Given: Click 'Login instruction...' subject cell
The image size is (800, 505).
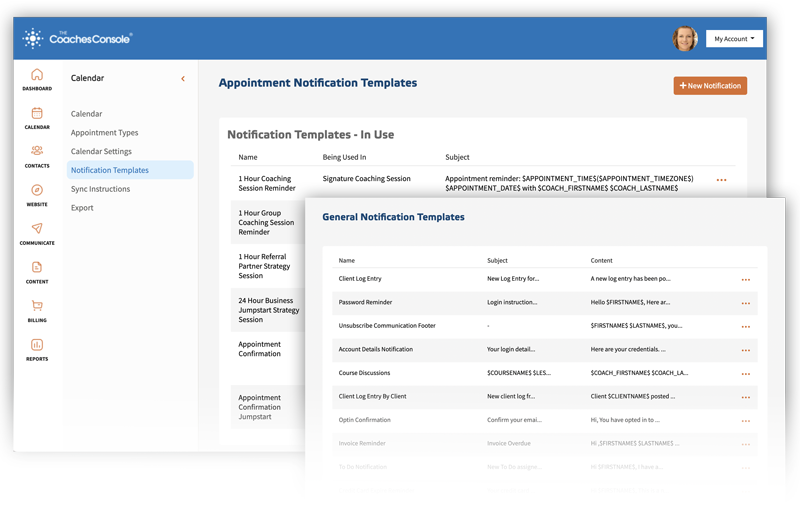Looking at the screenshot, I should tap(512, 302).
